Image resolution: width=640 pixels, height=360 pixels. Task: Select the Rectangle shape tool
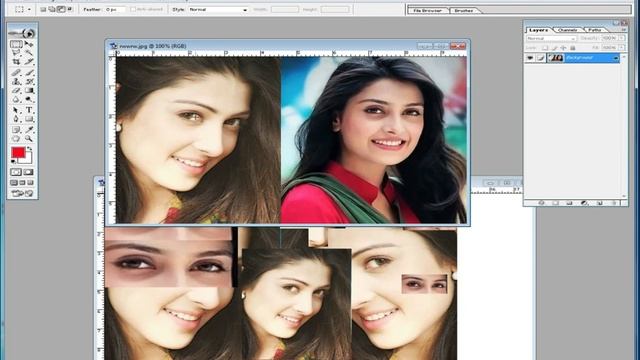pyautogui.click(x=29, y=119)
